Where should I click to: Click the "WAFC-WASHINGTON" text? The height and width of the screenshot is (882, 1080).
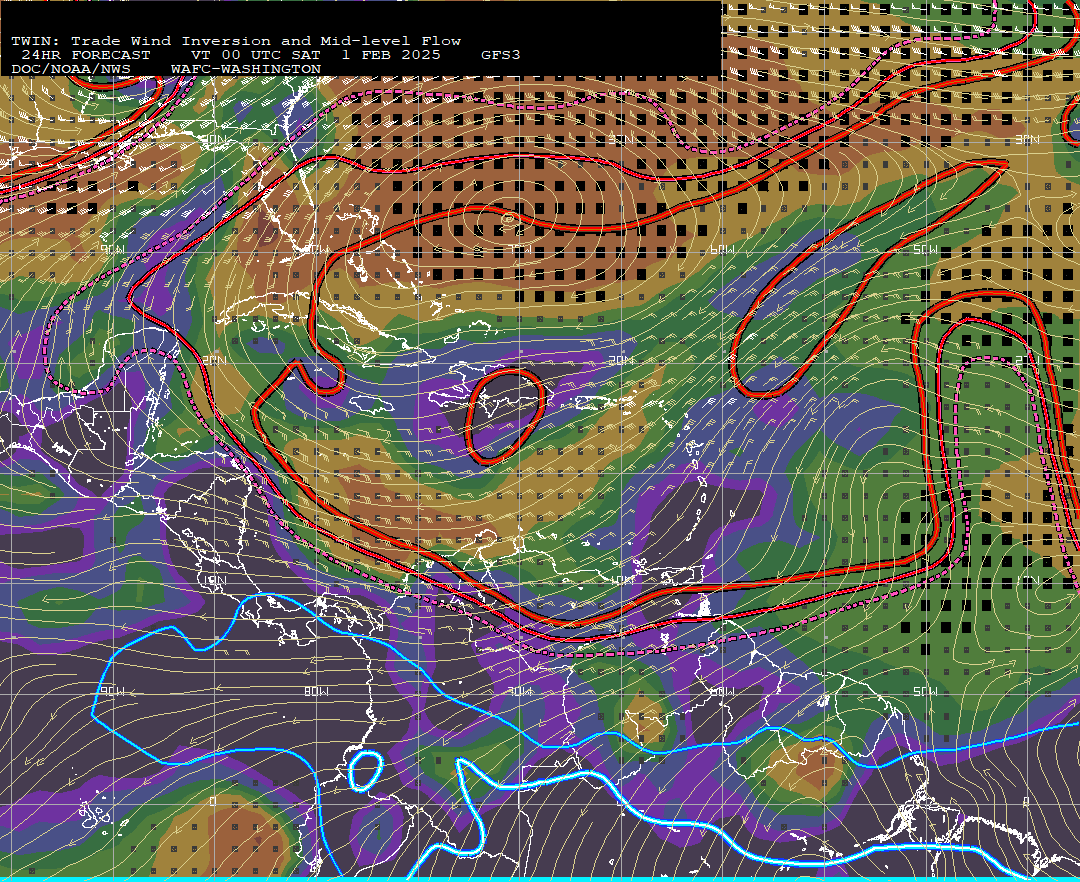coord(246,70)
